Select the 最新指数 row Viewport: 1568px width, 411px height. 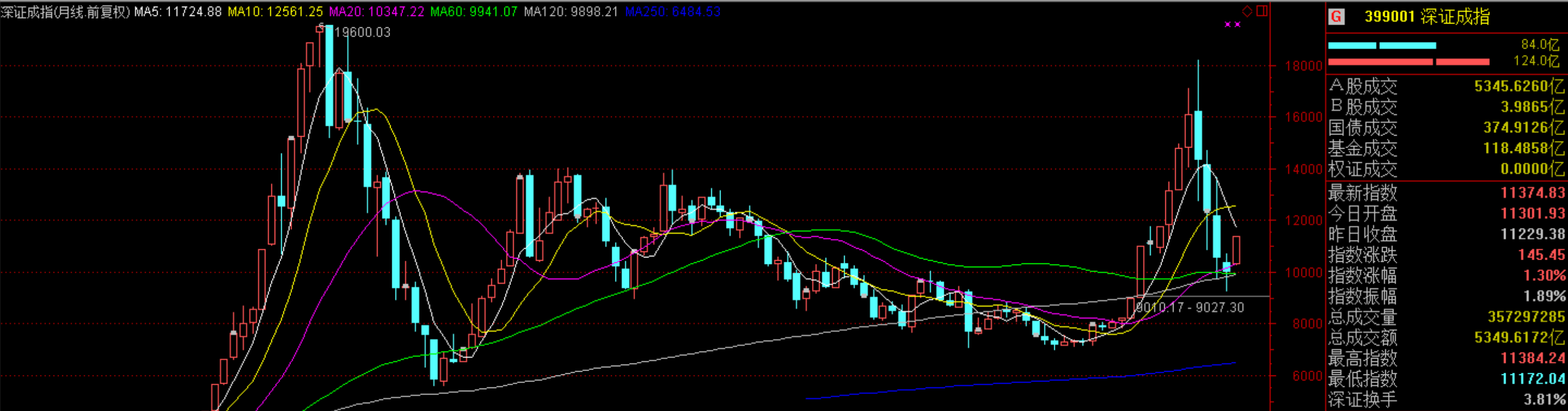point(1445,193)
